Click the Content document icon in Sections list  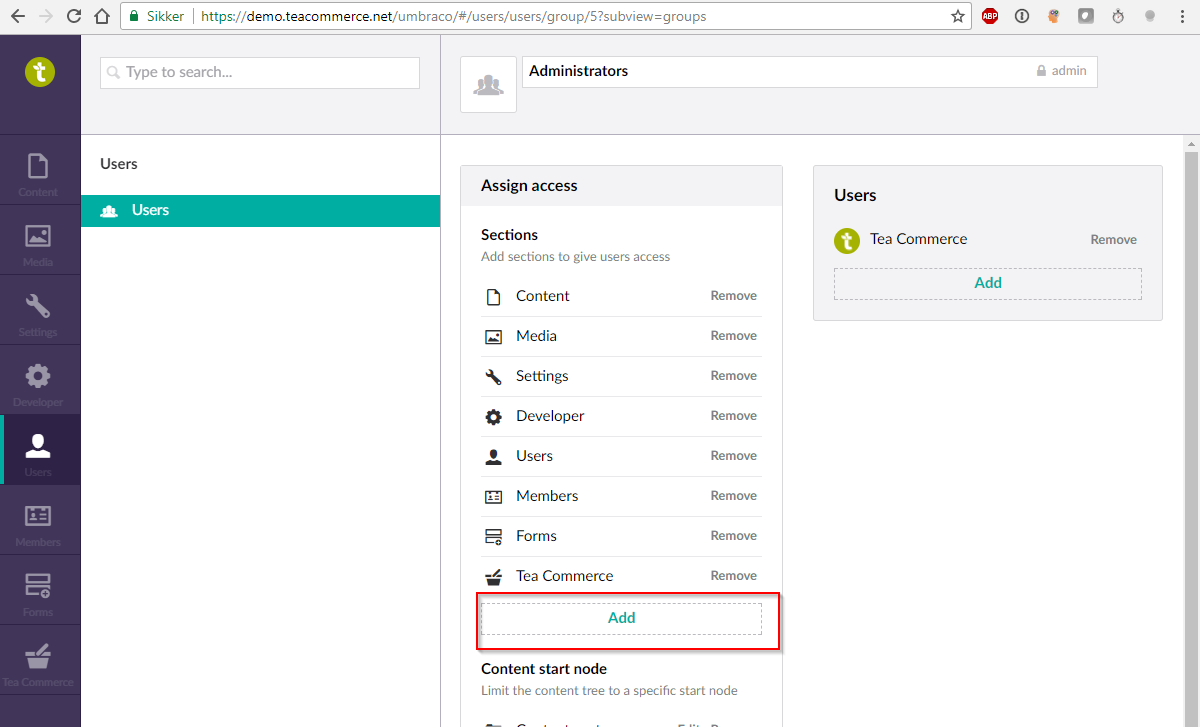tap(493, 297)
